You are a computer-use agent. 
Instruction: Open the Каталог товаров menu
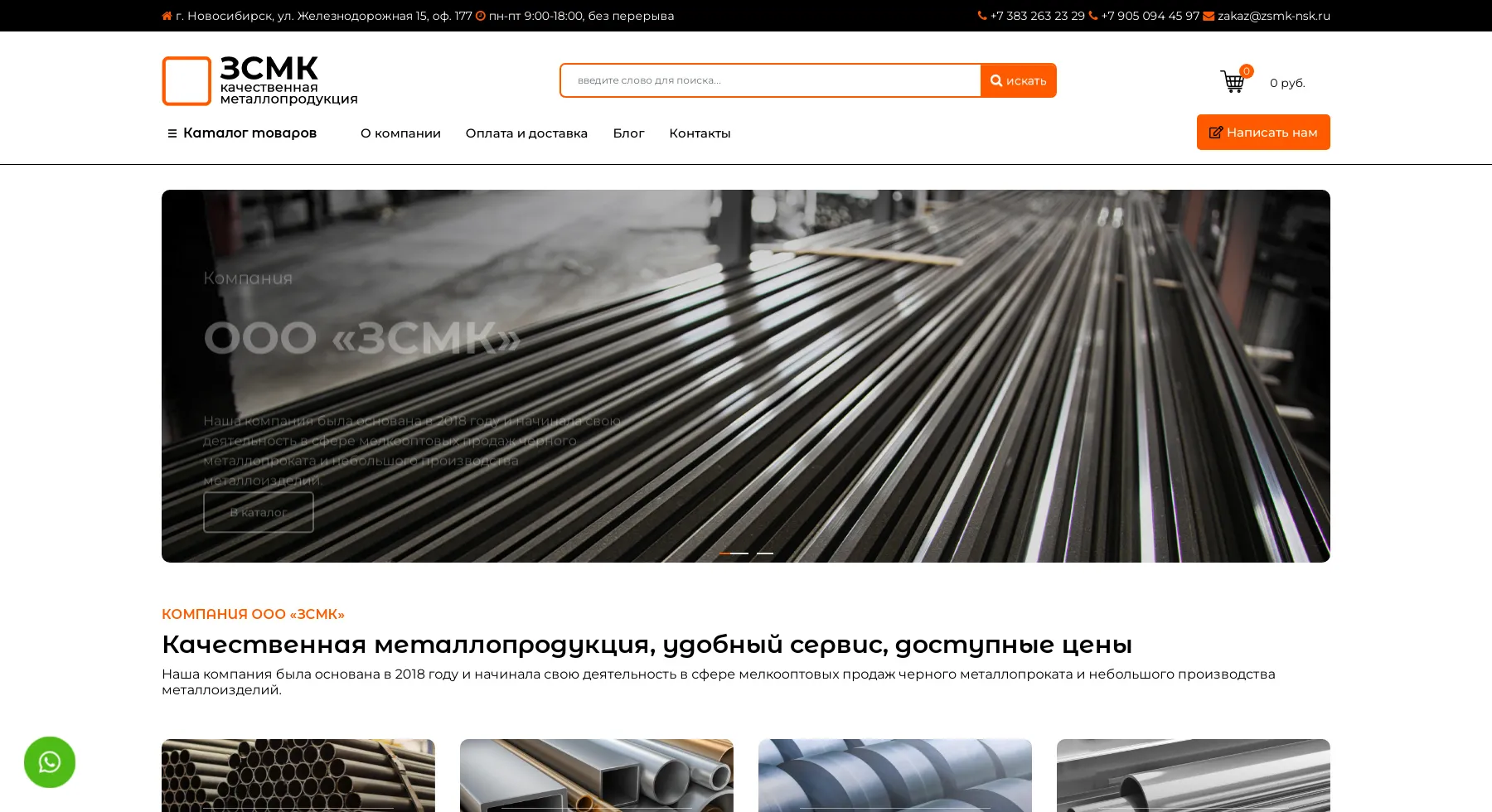(242, 133)
